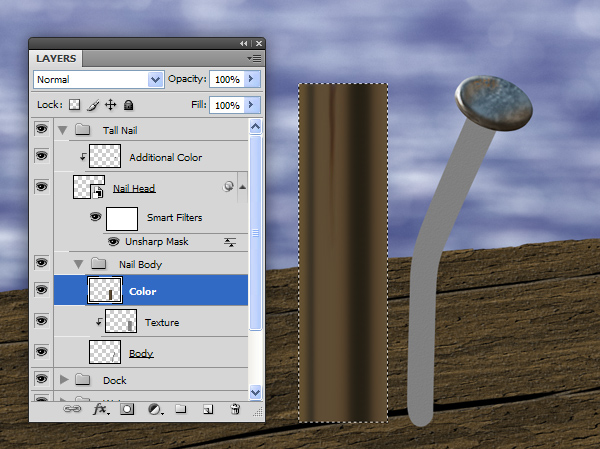Click lock all padlock icon
Screen dimensions: 600x449
coord(129,104)
